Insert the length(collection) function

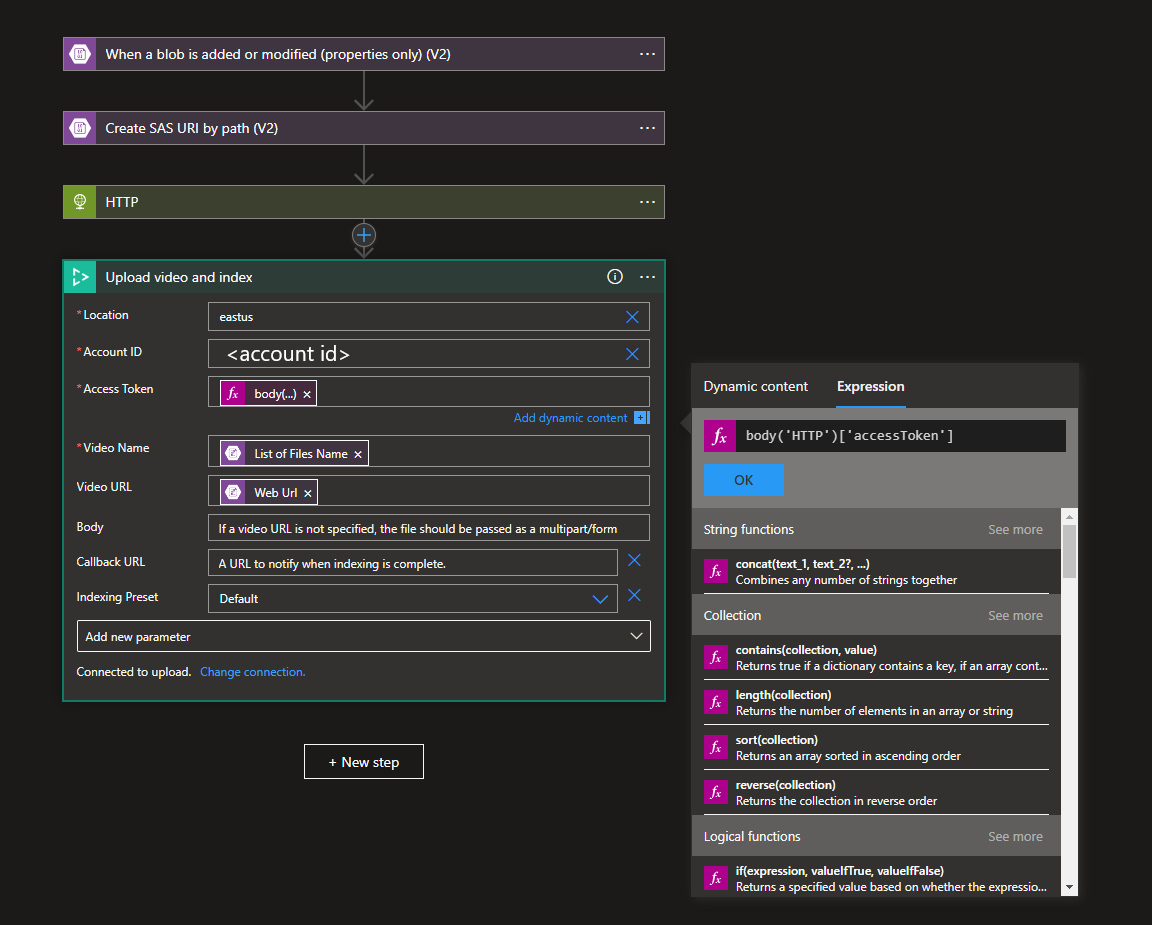(x=876, y=702)
